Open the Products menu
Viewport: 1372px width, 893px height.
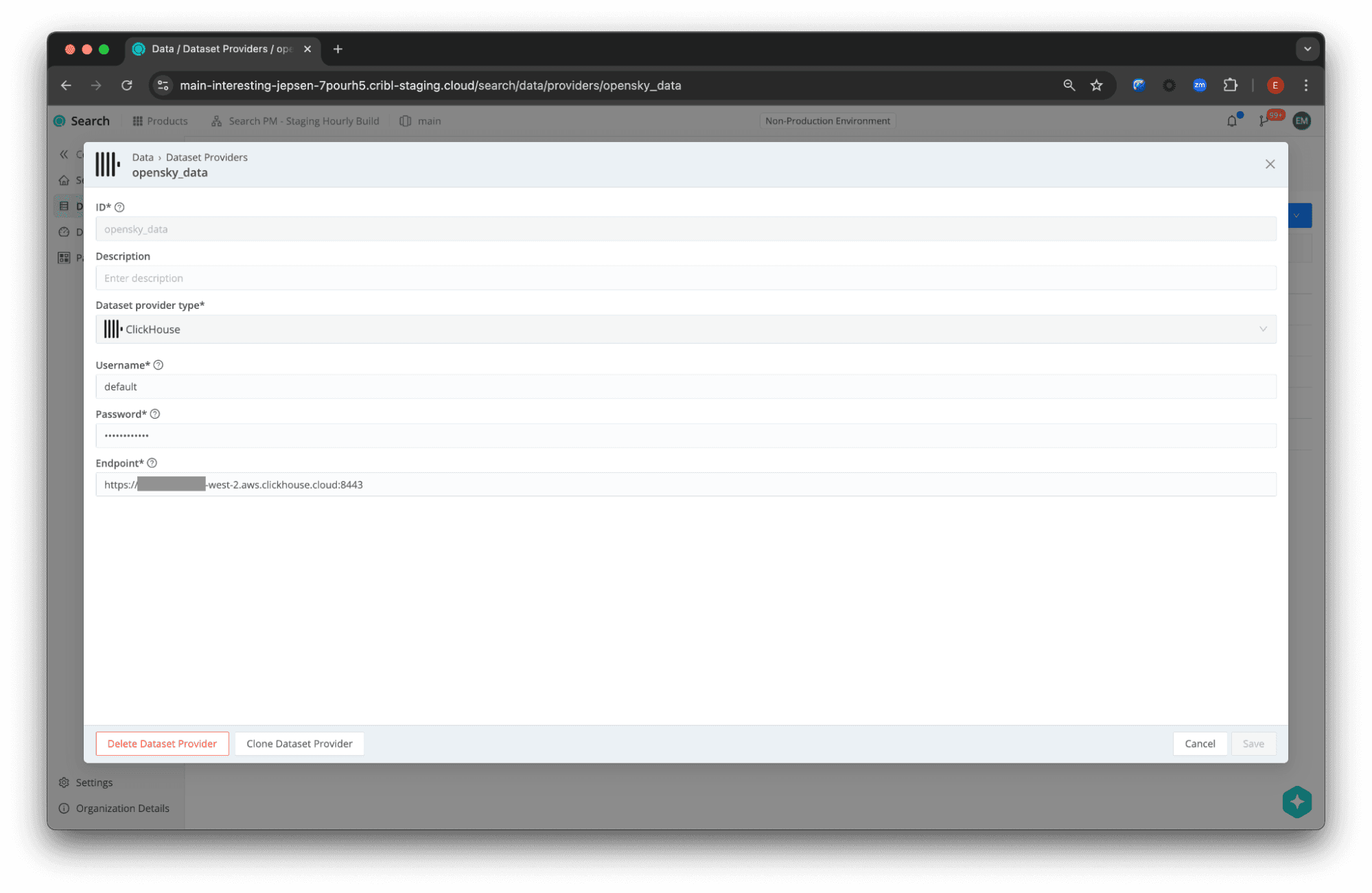point(160,121)
